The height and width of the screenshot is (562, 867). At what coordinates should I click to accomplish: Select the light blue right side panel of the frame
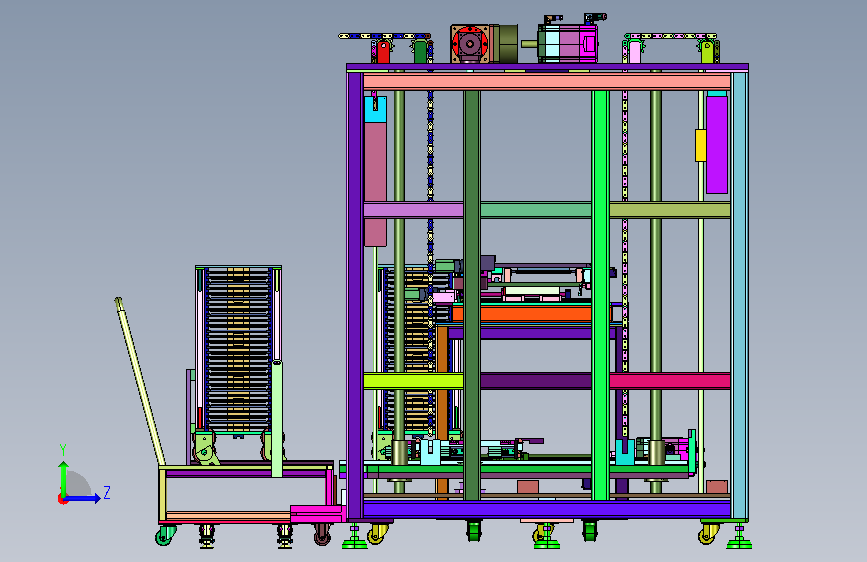[740, 295]
